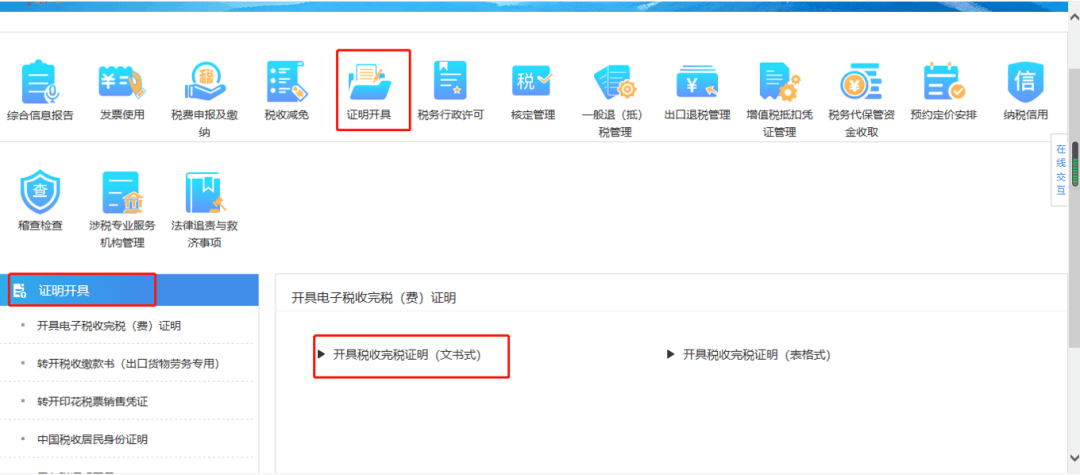1080x475 pixels.
Task: Open the 税费申报及缴纳 icon
Action: 205,83
